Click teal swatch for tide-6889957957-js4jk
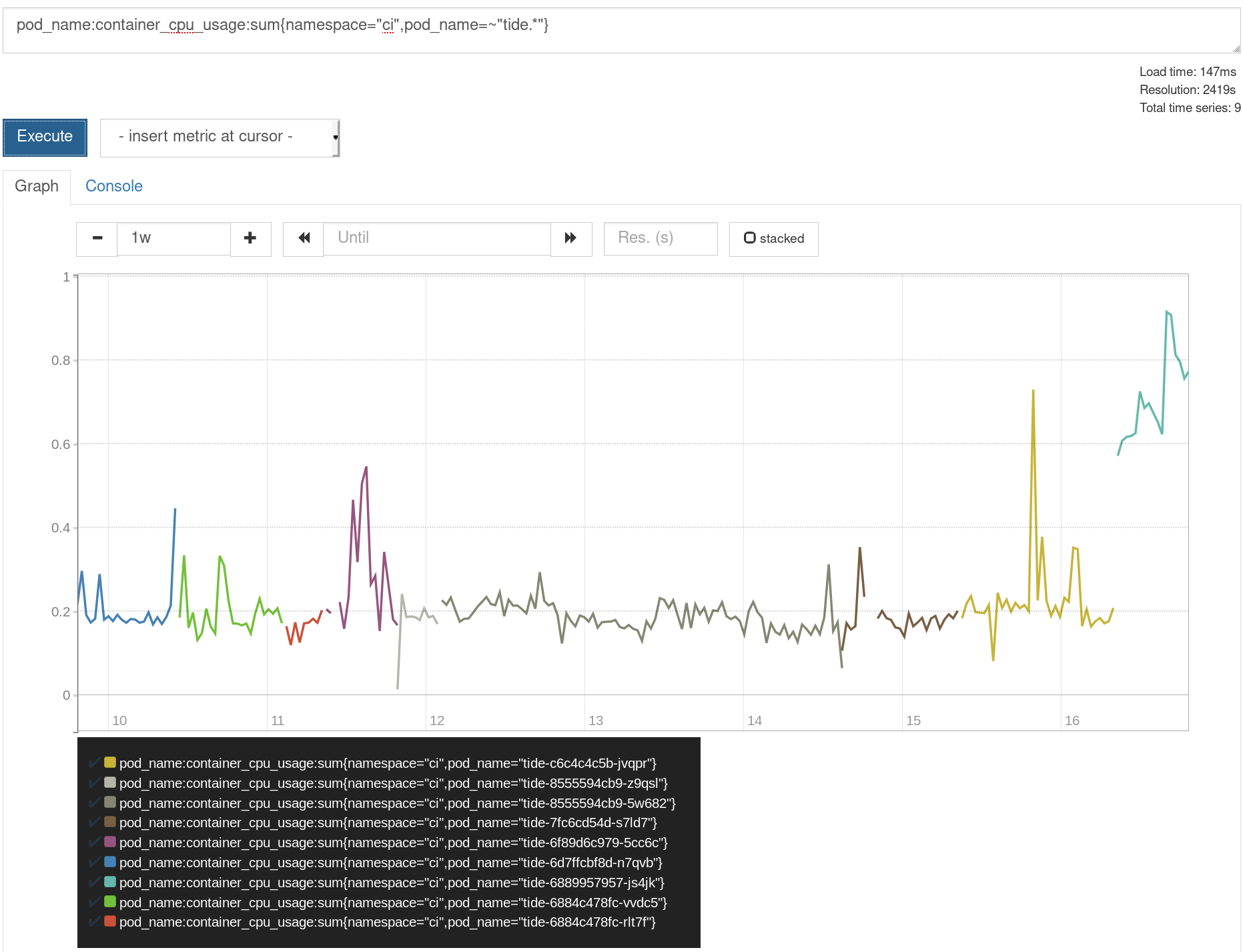 point(110,882)
